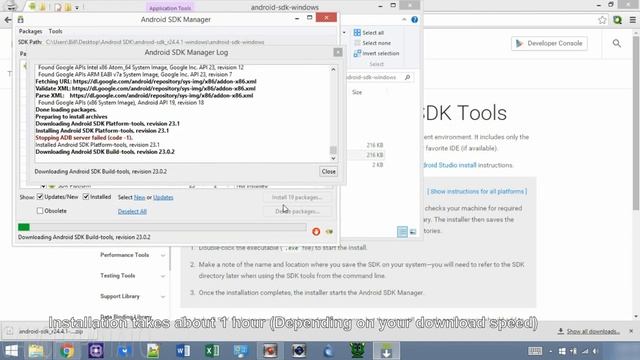The width and height of the screenshot is (640, 360).
Task: Expand the Testing Tools sidebar section
Action: pos(163,276)
